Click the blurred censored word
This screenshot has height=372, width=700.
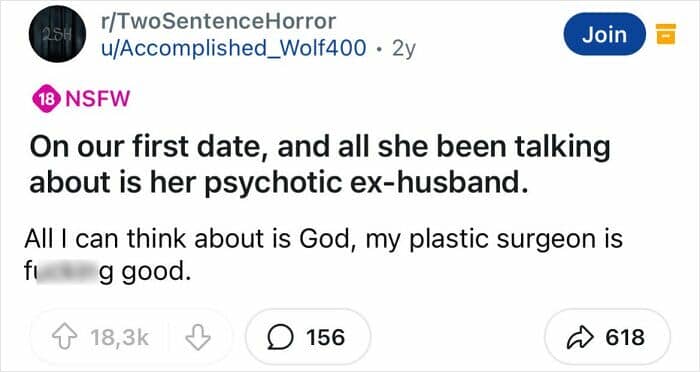[68, 272]
